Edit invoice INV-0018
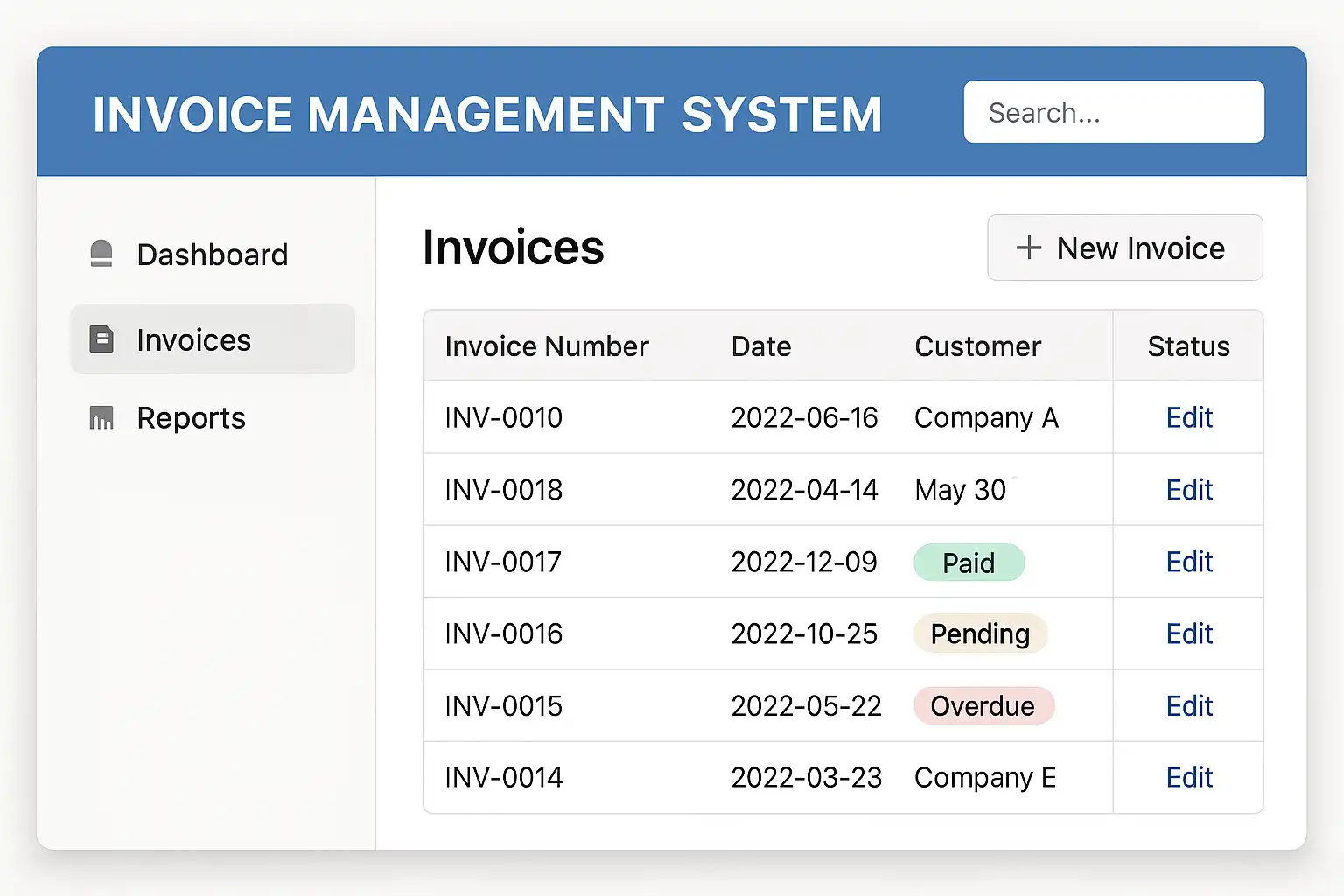This screenshot has height=896, width=1344. (x=1188, y=490)
